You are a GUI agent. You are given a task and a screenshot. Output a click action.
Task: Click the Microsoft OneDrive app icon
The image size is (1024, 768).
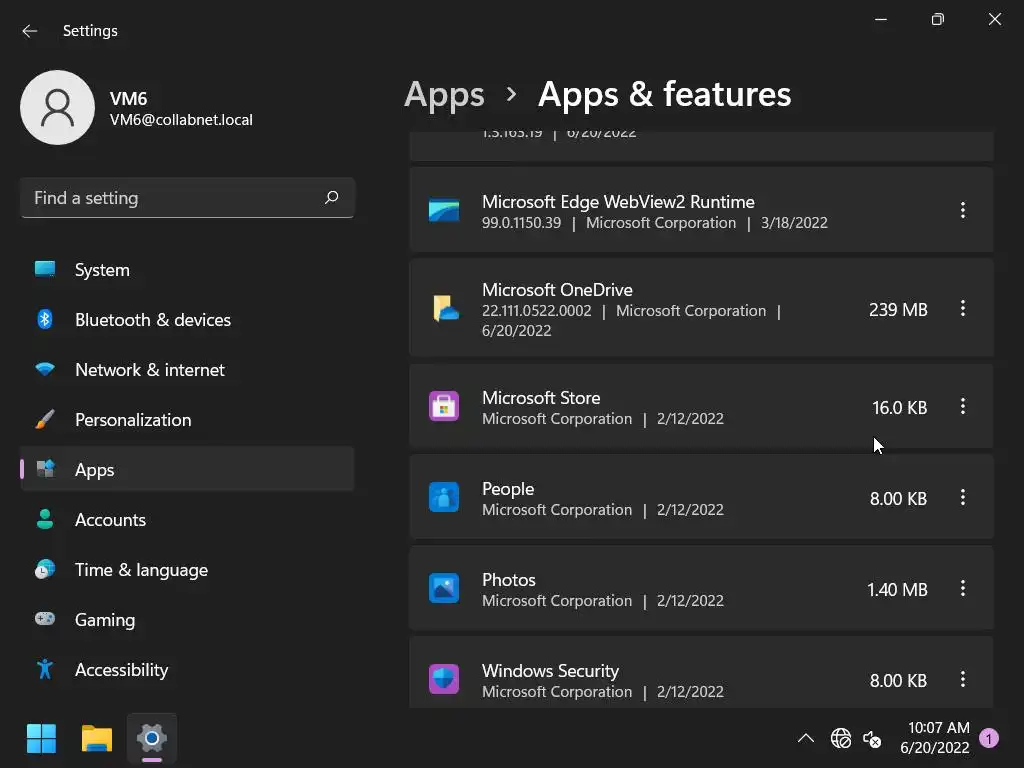tap(444, 309)
